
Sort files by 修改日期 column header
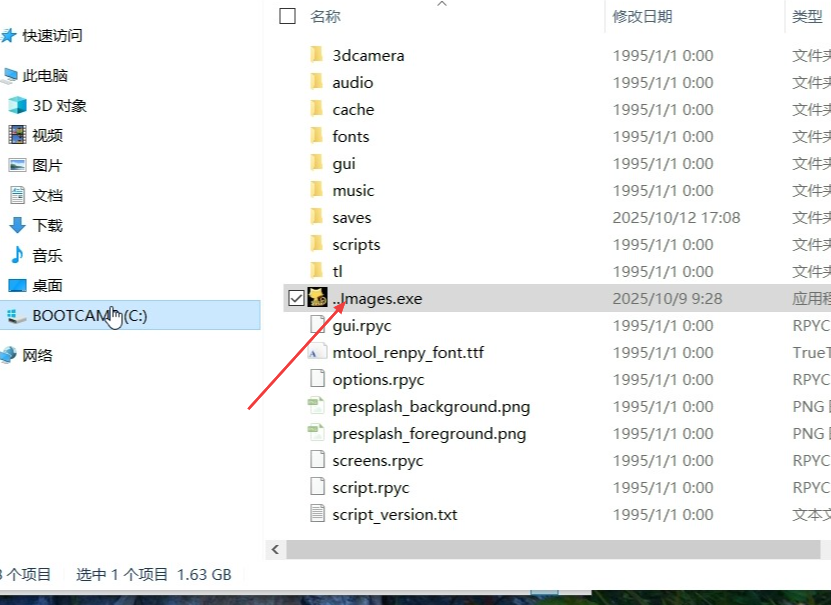[642, 16]
